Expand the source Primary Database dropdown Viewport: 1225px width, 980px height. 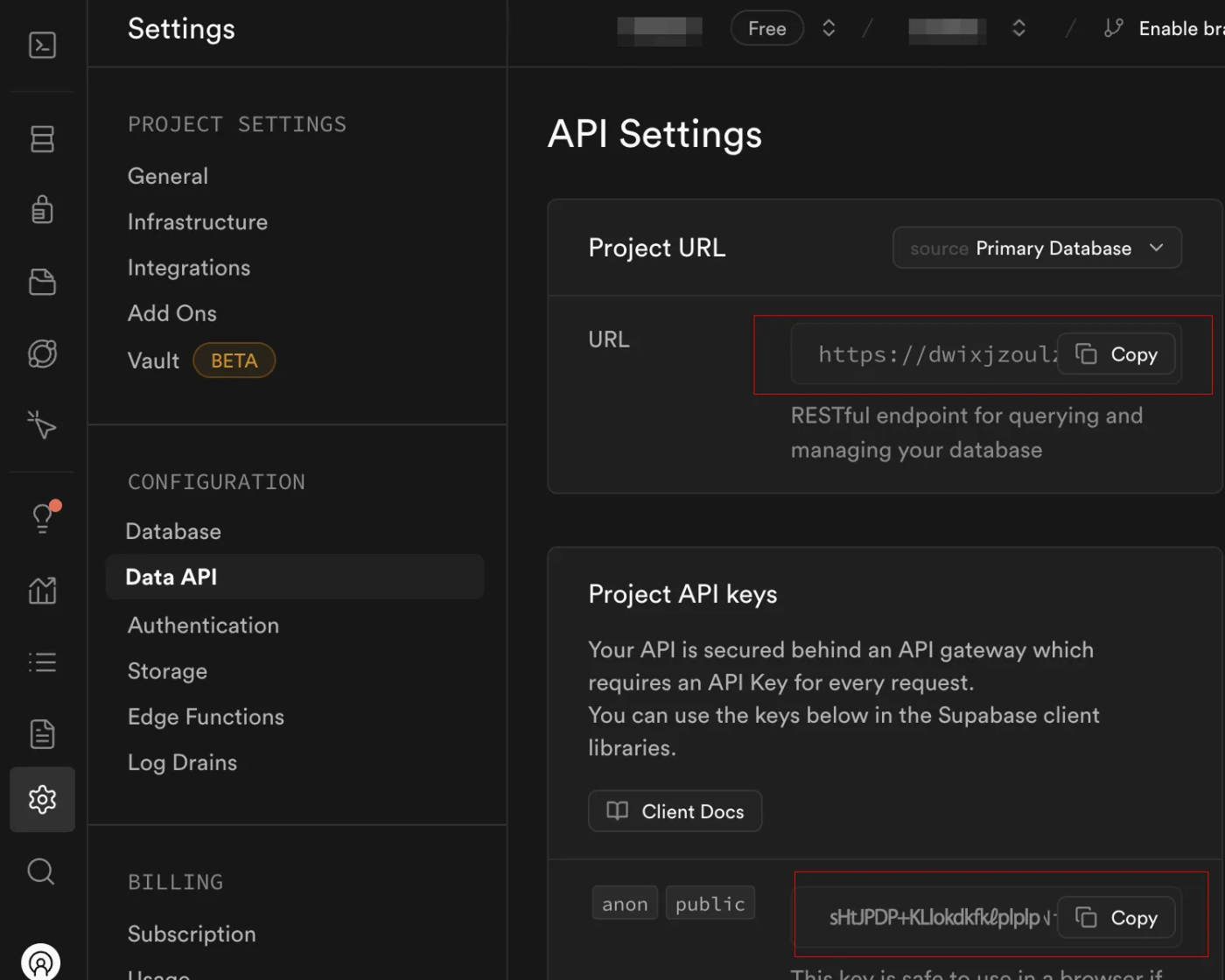point(1037,248)
